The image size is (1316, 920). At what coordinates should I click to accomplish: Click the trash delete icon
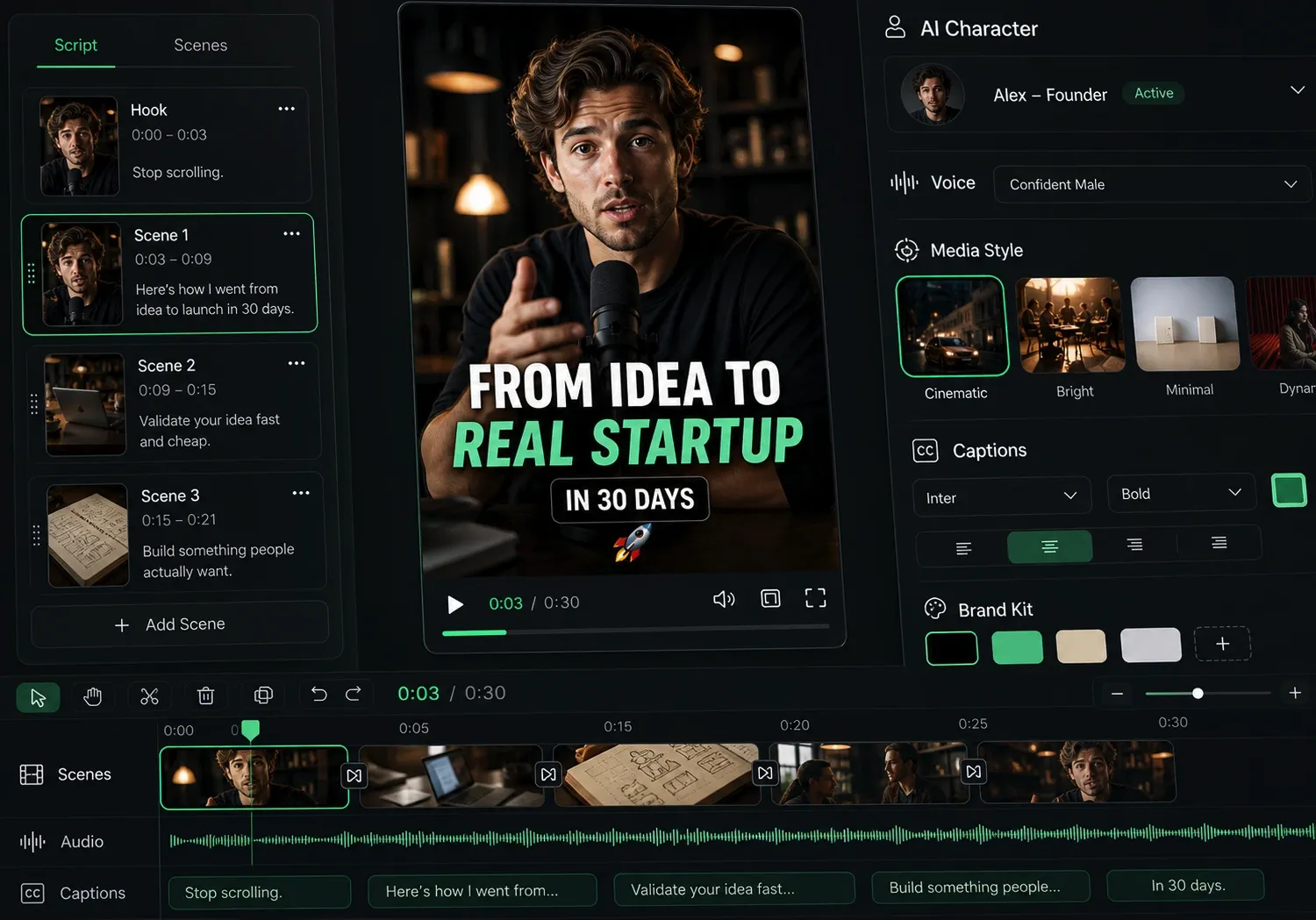[206, 695]
